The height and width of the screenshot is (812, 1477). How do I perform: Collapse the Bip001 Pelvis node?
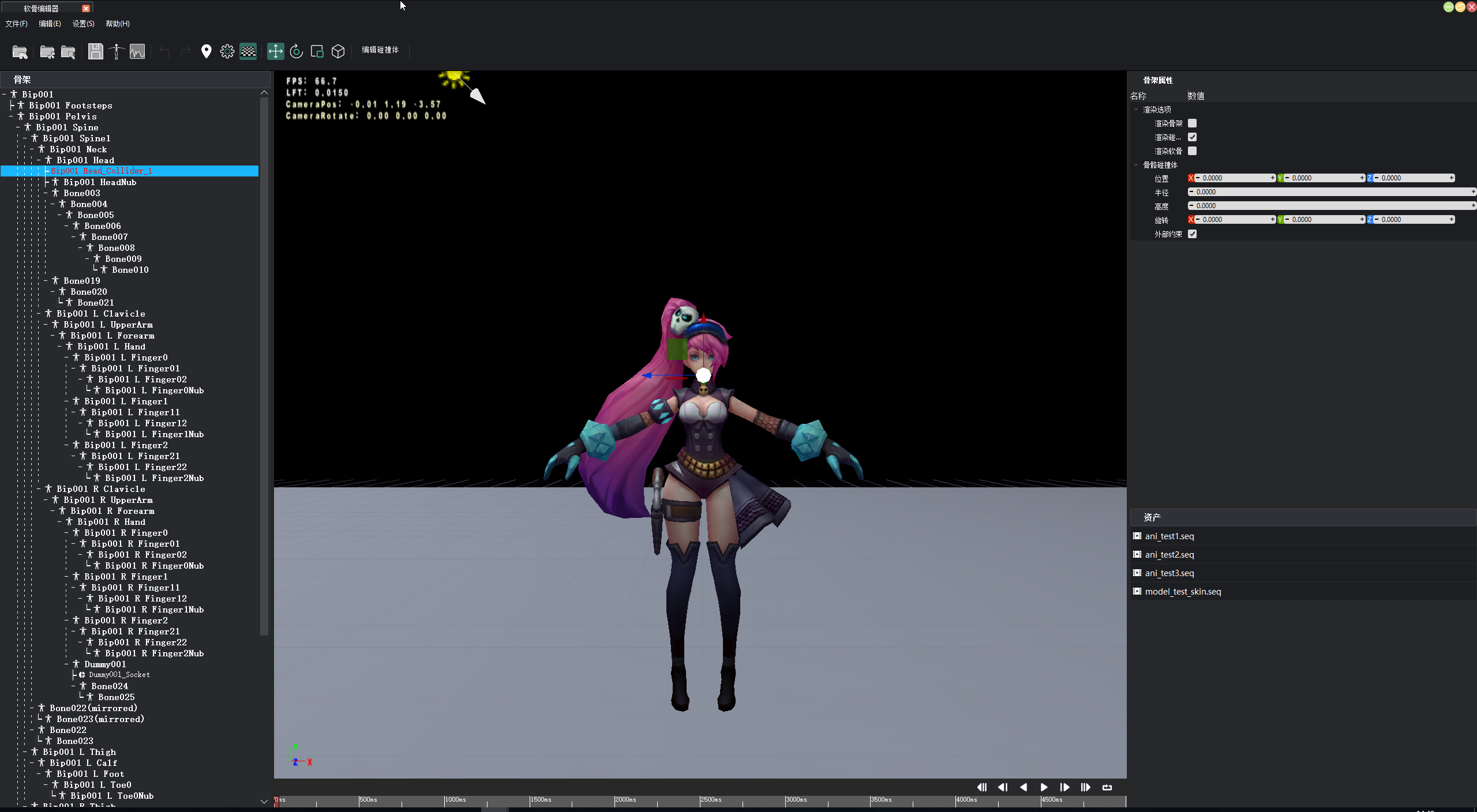pyautogui.click(x=12, y=116)
